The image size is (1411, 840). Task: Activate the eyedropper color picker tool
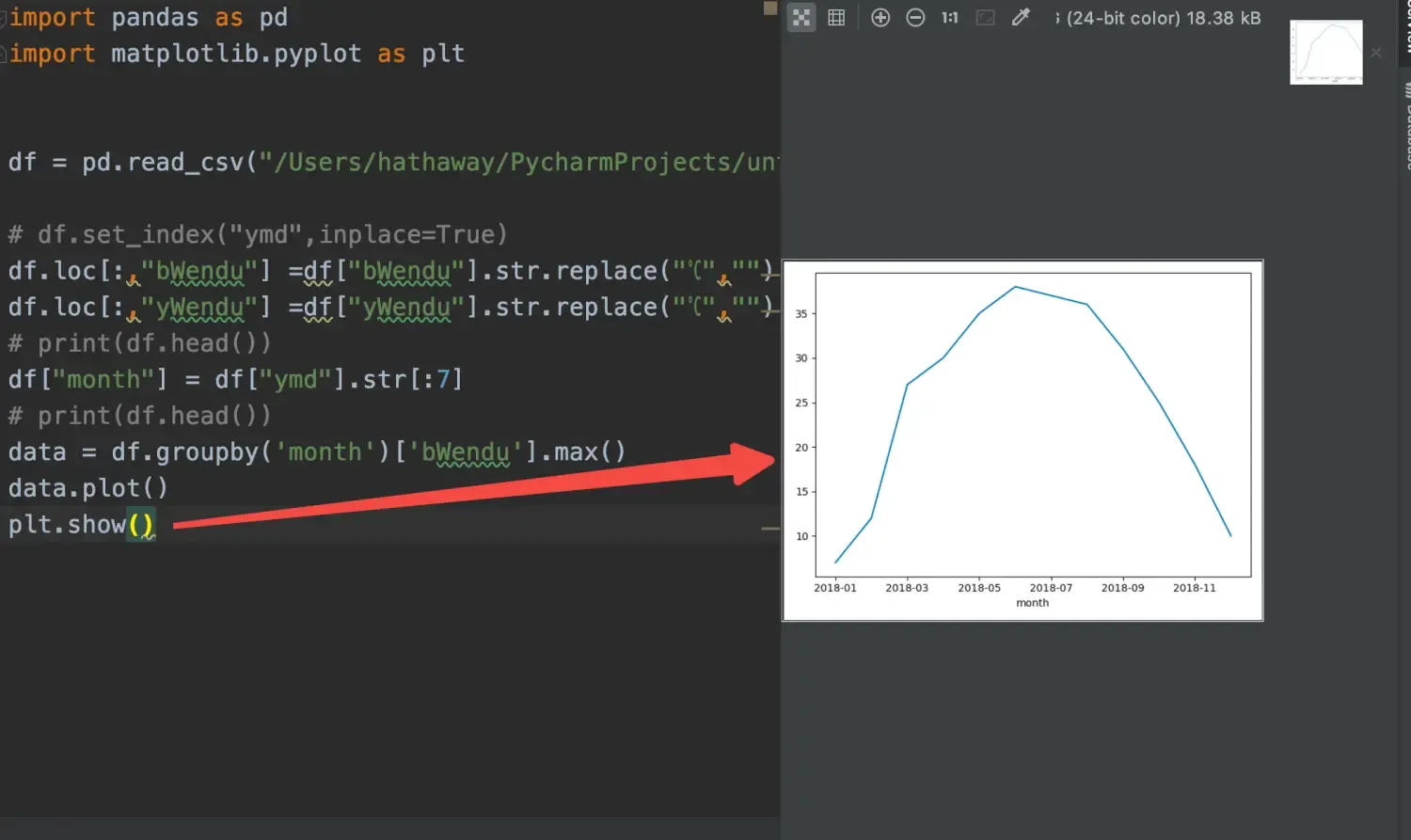(1021, 18)
